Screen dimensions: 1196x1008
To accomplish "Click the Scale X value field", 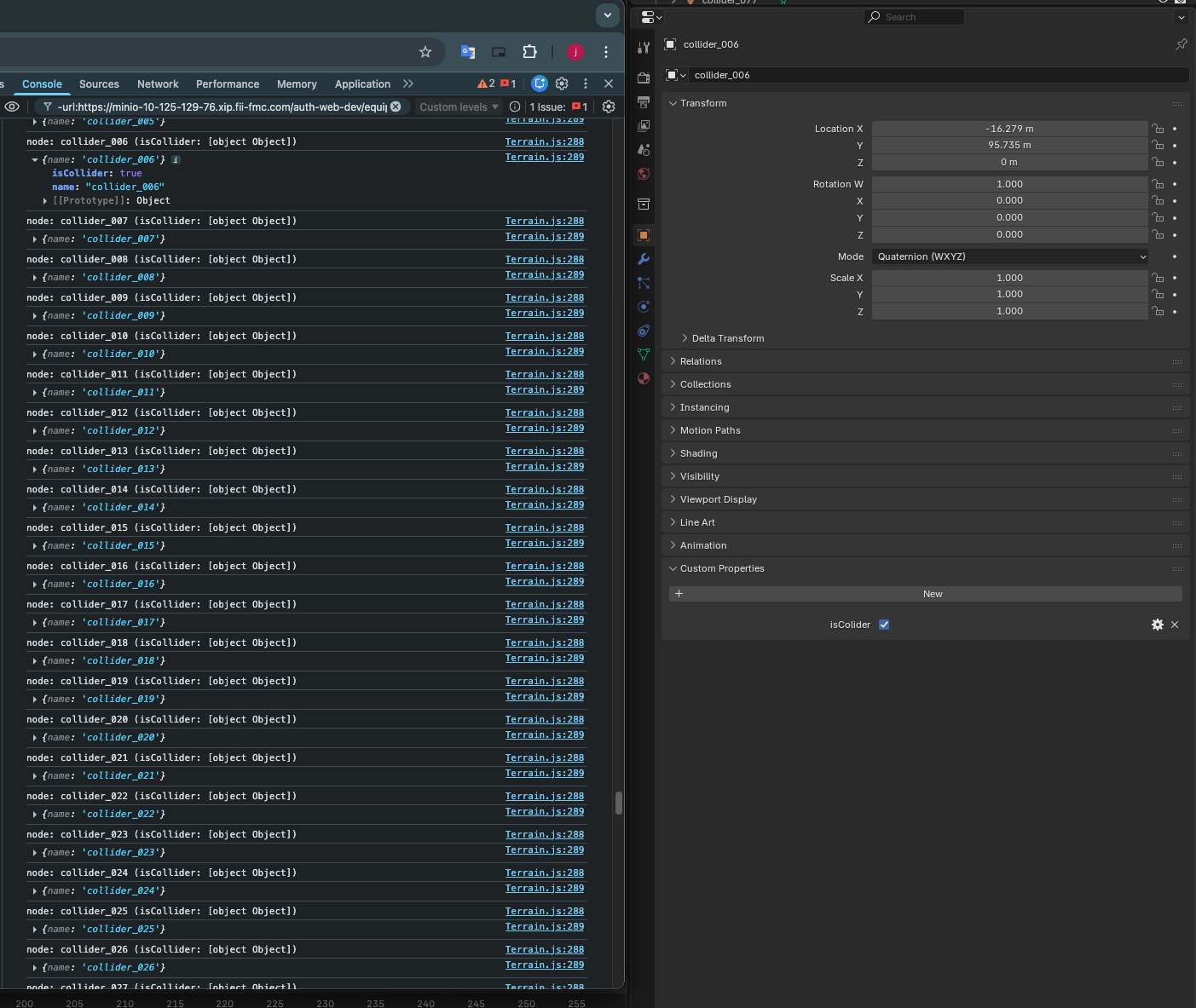I will [1009, 278].
